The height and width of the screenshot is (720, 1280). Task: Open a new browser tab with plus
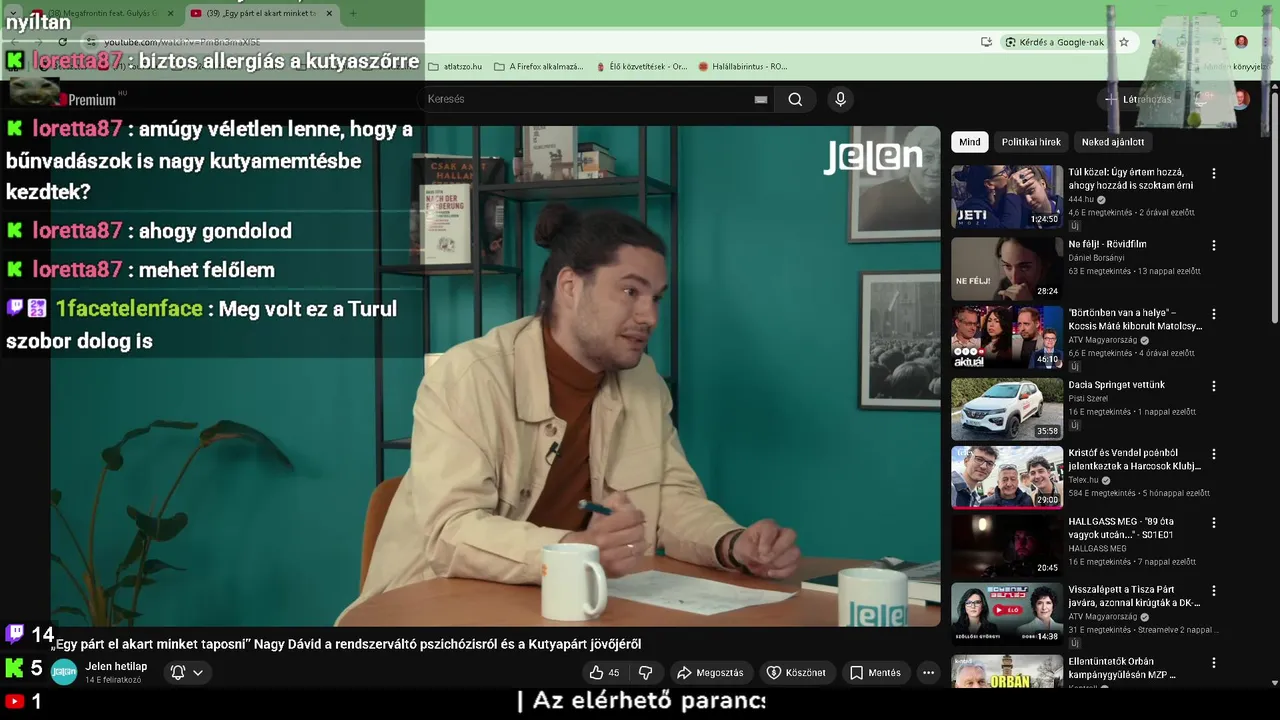pyautogui.click(x=352, y=14)
